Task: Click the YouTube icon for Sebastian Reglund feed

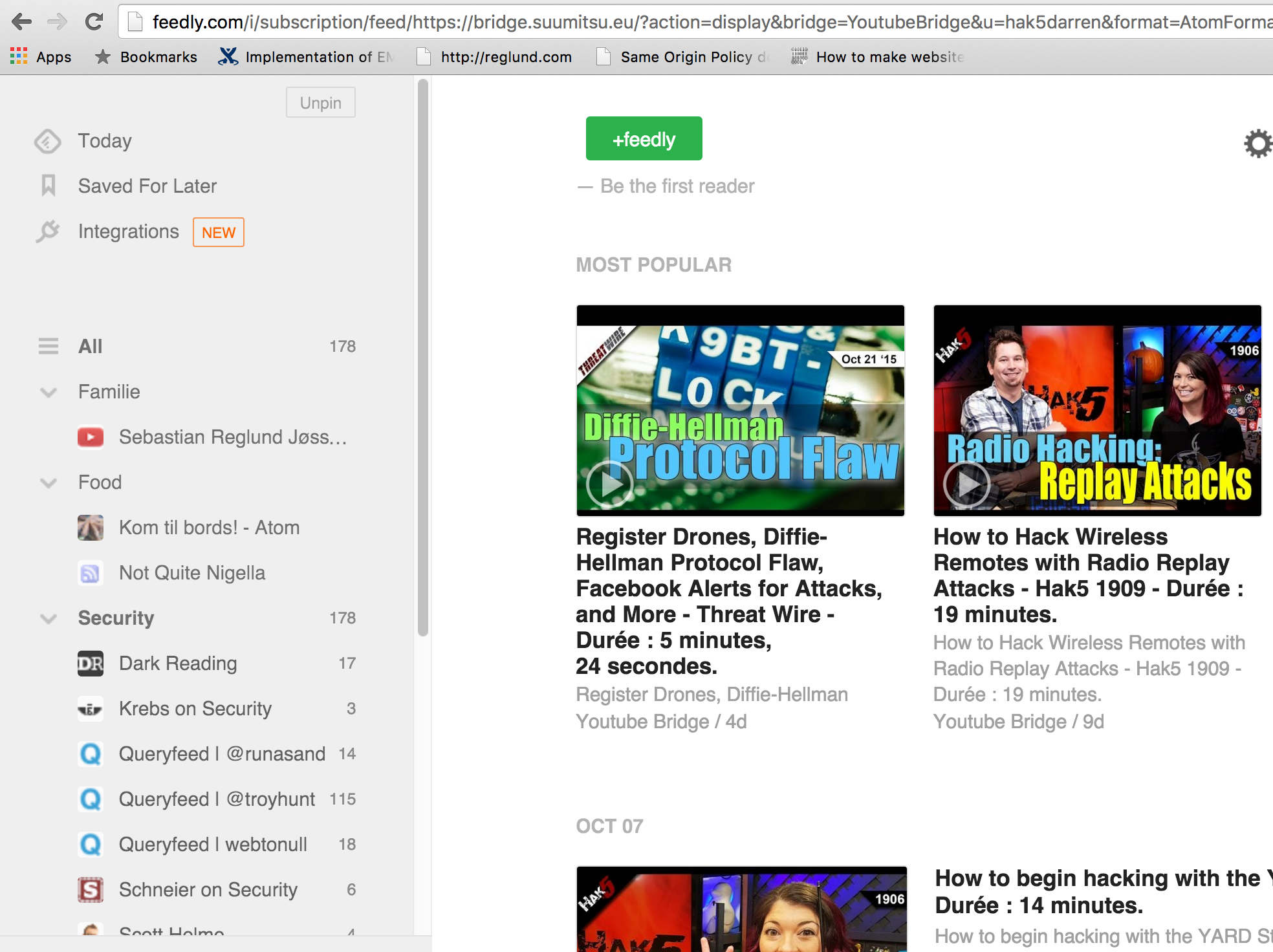Action: coord(91,437)
